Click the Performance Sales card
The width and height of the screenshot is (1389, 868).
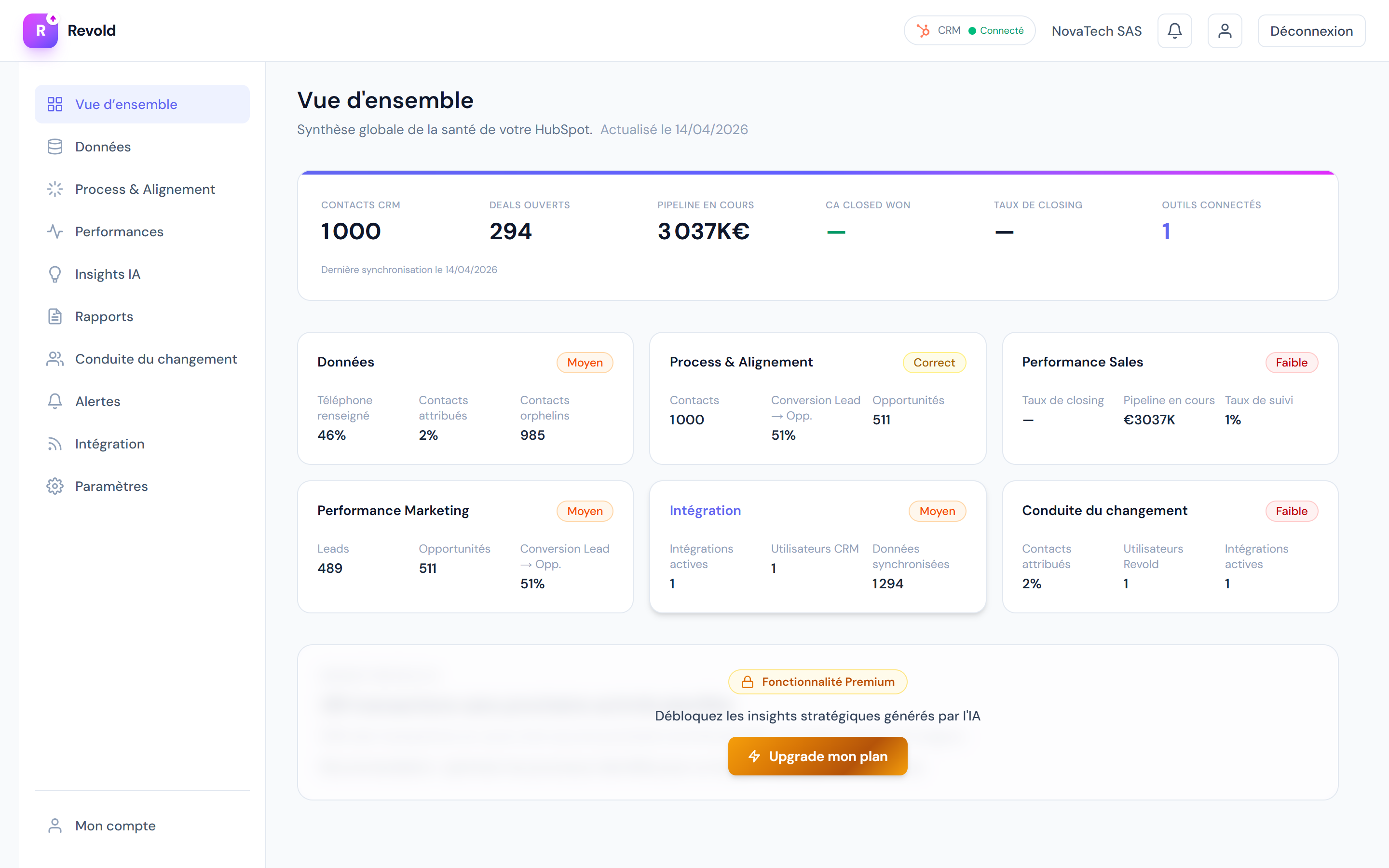tap(1169, 398)
